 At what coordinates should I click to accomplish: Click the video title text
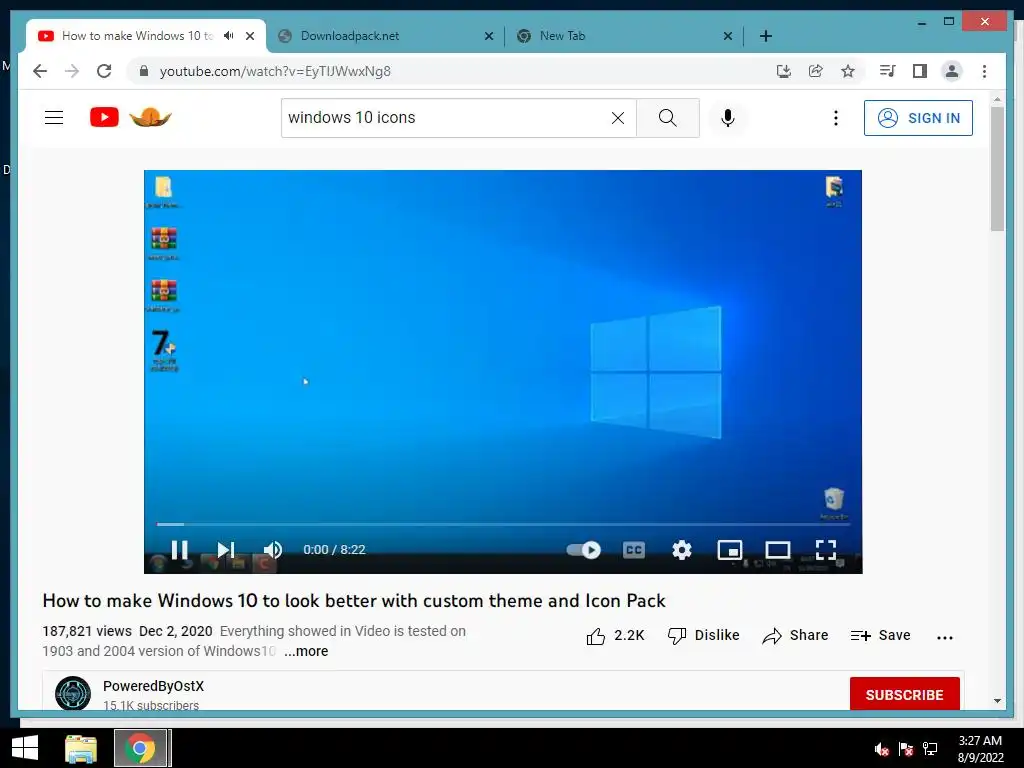(354, 601)
